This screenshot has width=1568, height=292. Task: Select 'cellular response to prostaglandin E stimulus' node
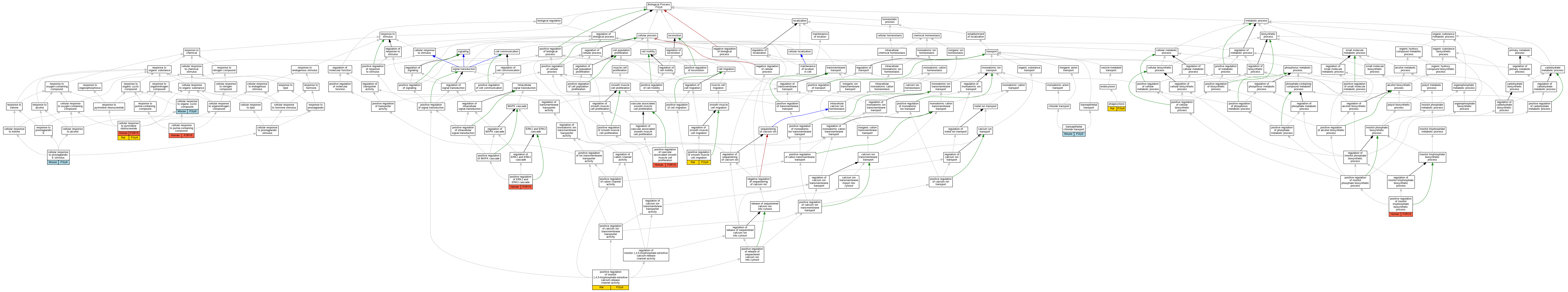58,155
